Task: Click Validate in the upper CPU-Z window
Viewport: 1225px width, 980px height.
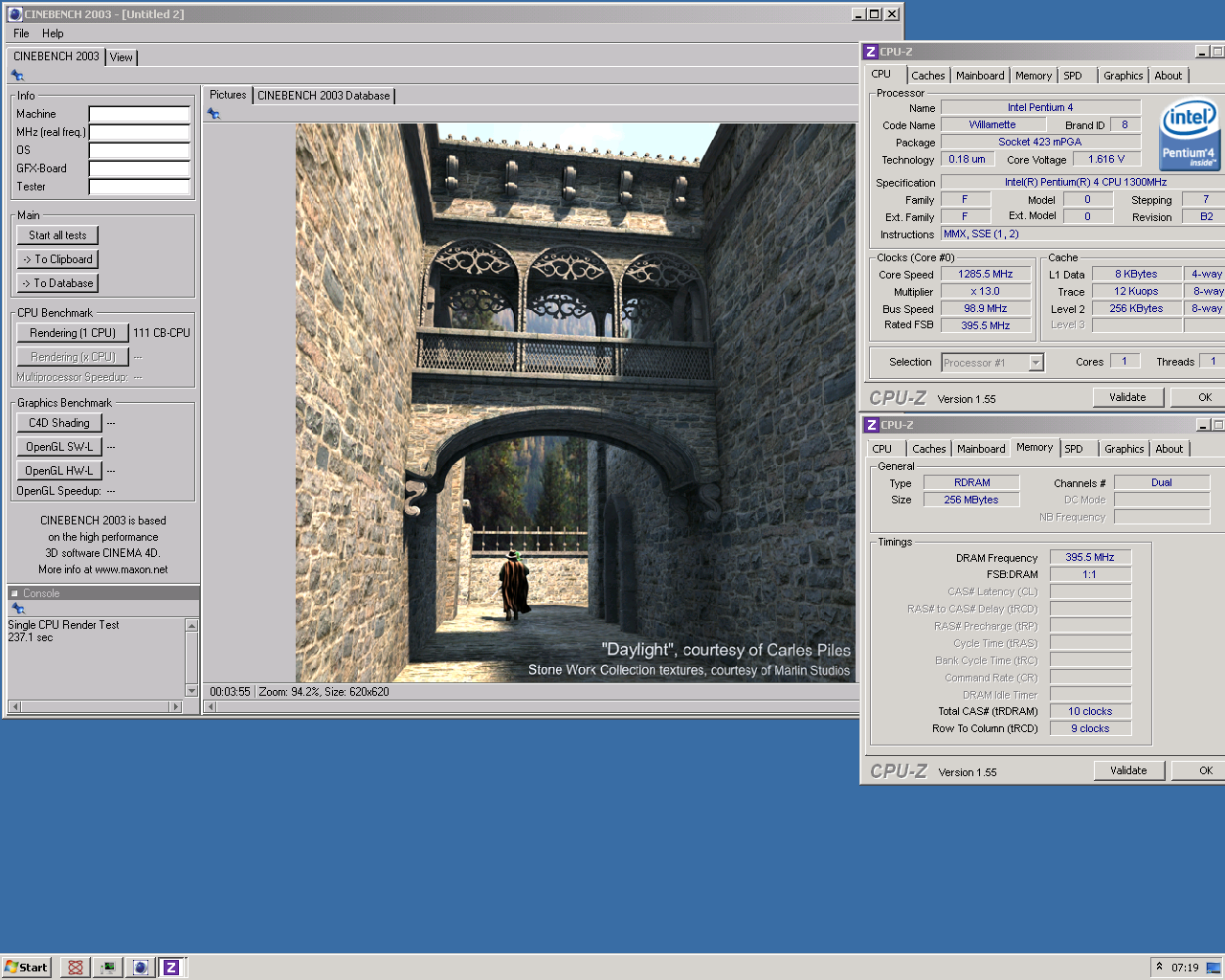Action: (1127, 397)
